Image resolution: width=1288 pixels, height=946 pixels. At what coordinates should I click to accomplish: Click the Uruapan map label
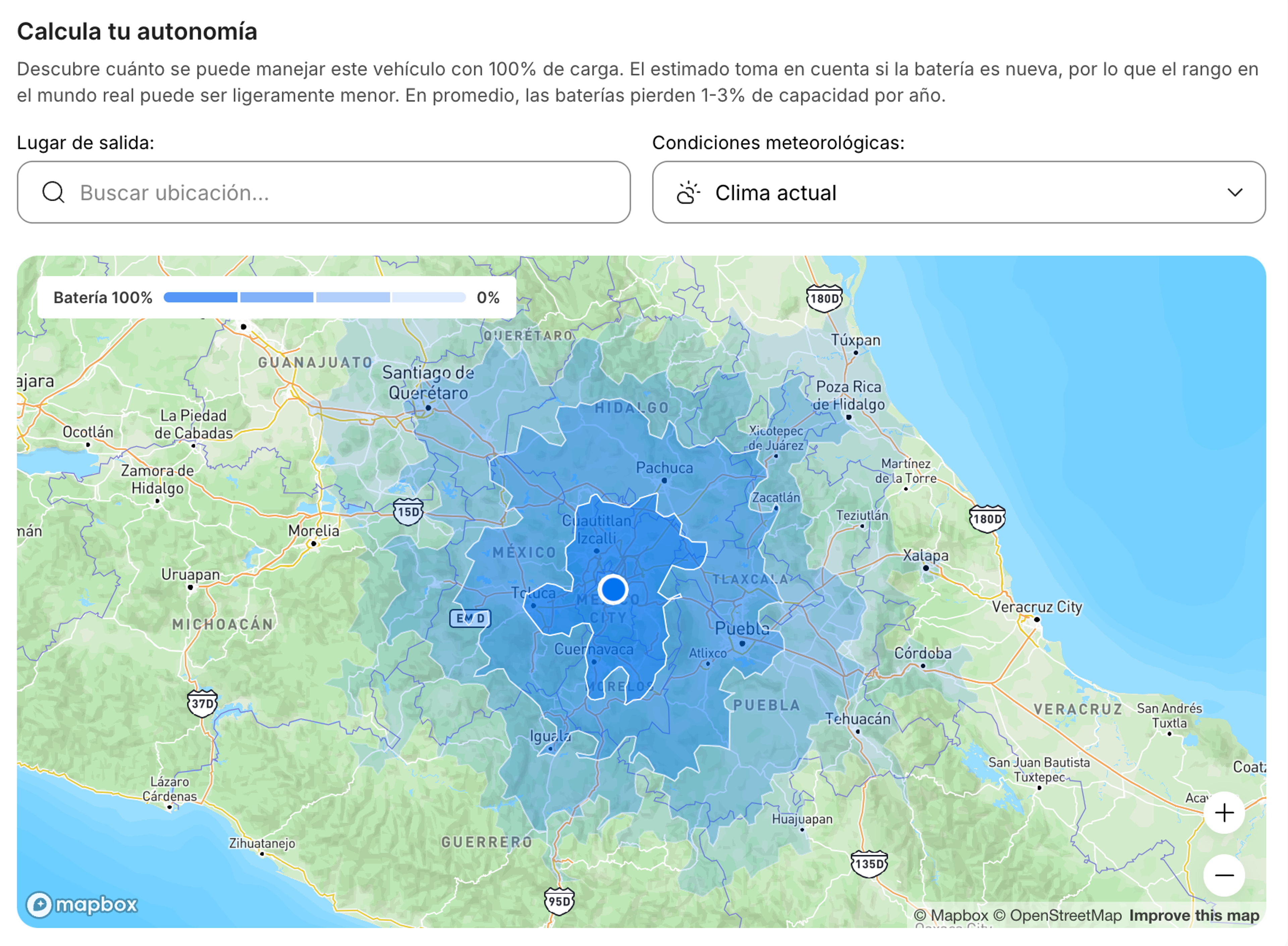point(190,574)
